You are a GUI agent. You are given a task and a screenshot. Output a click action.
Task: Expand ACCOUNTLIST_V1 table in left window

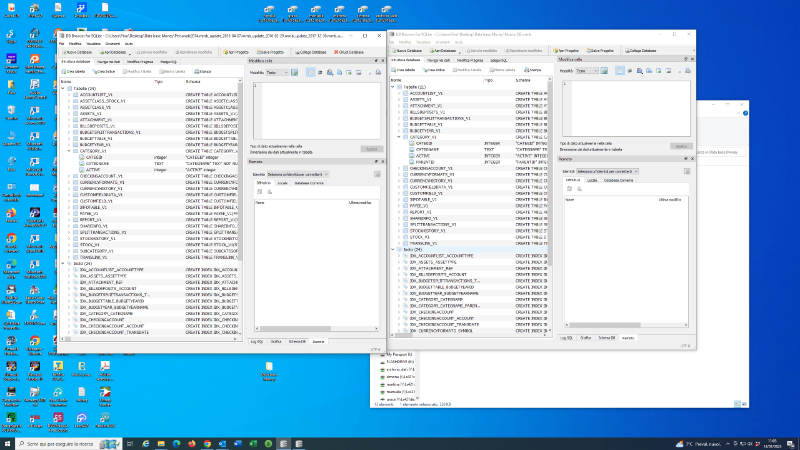(69, 95)
